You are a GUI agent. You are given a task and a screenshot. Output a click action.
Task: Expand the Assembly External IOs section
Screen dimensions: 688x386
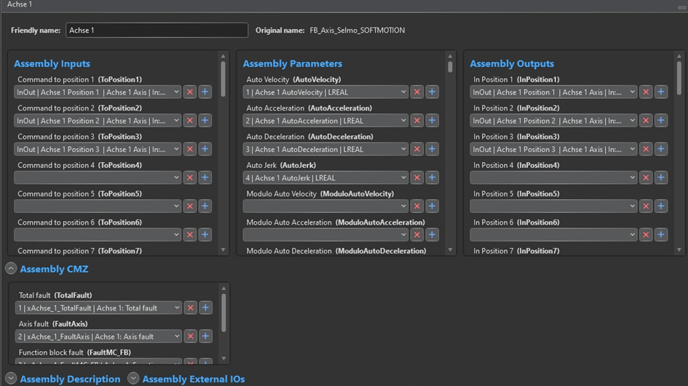(133, 378)
